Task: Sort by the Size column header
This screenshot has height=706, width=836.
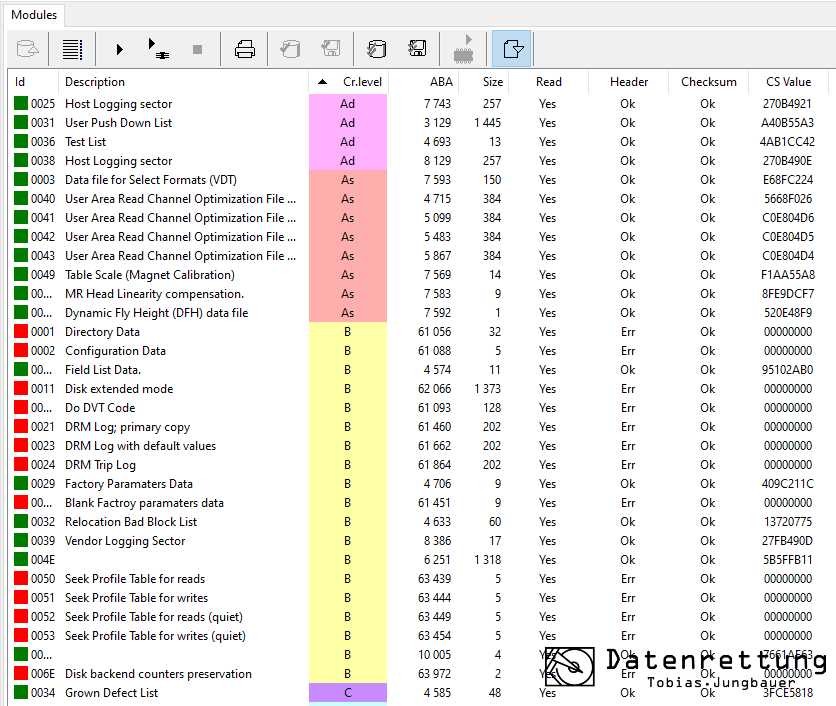Action: [493, 82]
